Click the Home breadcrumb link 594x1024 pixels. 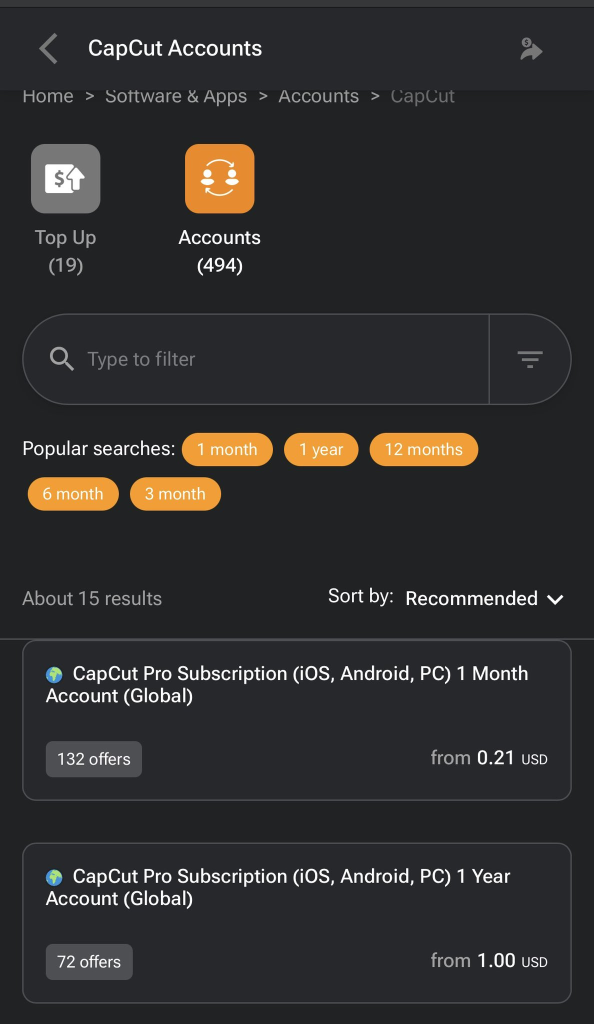pyautogui.click(x=47, y=96)
